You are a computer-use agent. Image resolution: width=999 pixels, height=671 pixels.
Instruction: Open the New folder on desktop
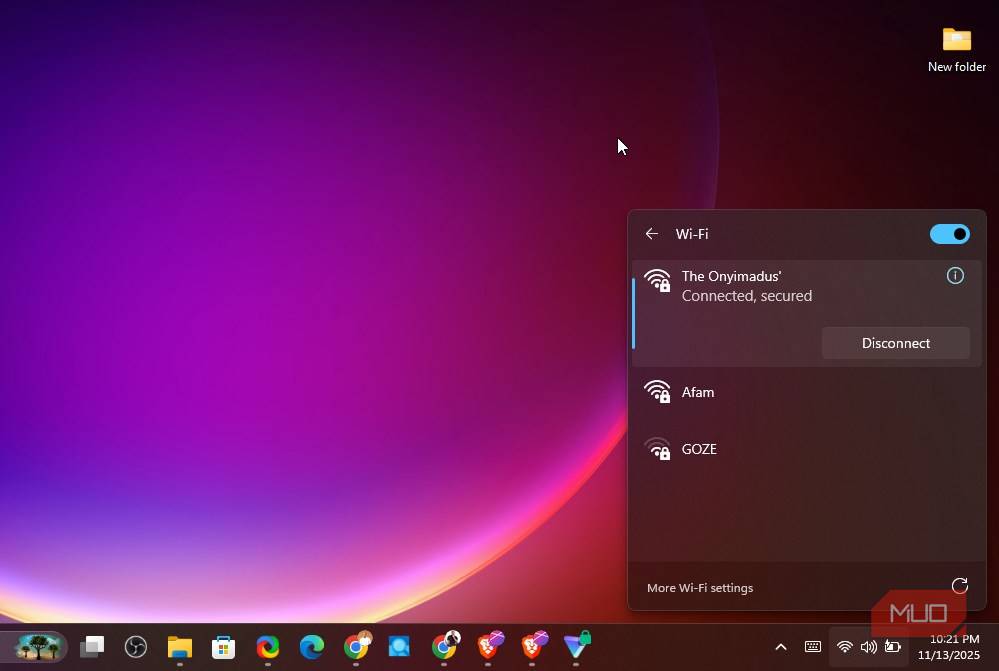pos(956,49)
